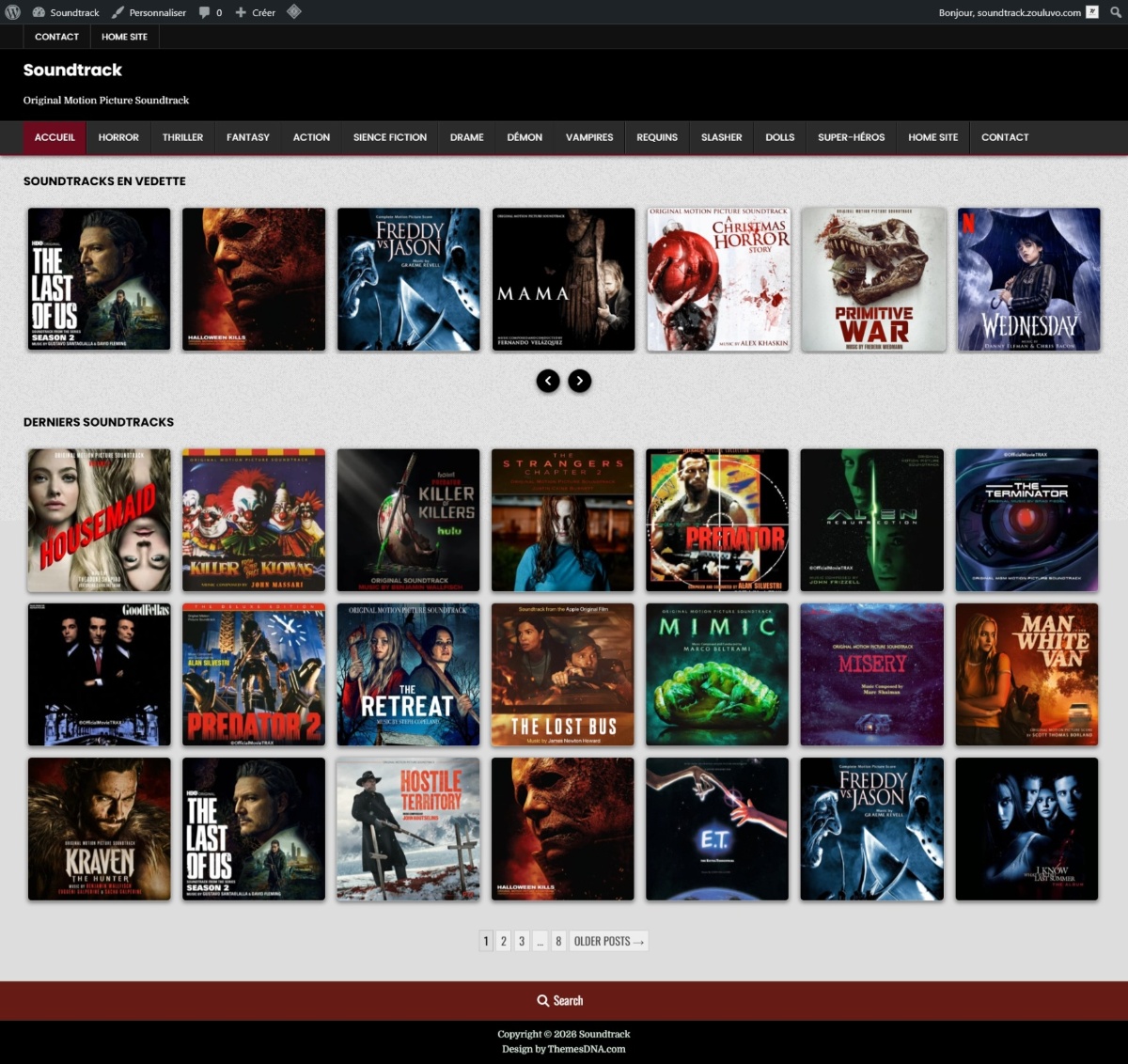Image resolution: width=1128 pixels, height=1064 pixels.
Task: Open the DOLLS category
Action: pos(780,137)
